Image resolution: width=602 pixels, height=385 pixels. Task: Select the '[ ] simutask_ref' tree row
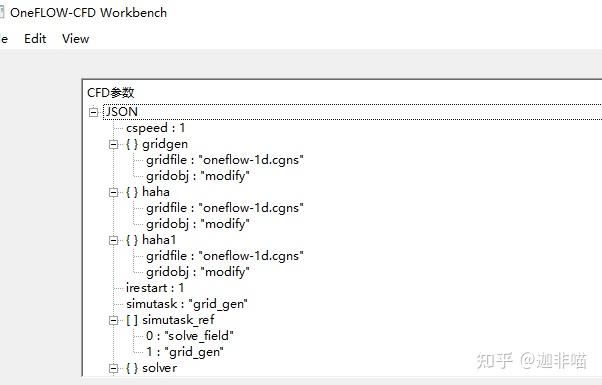[x=170, y=320]
